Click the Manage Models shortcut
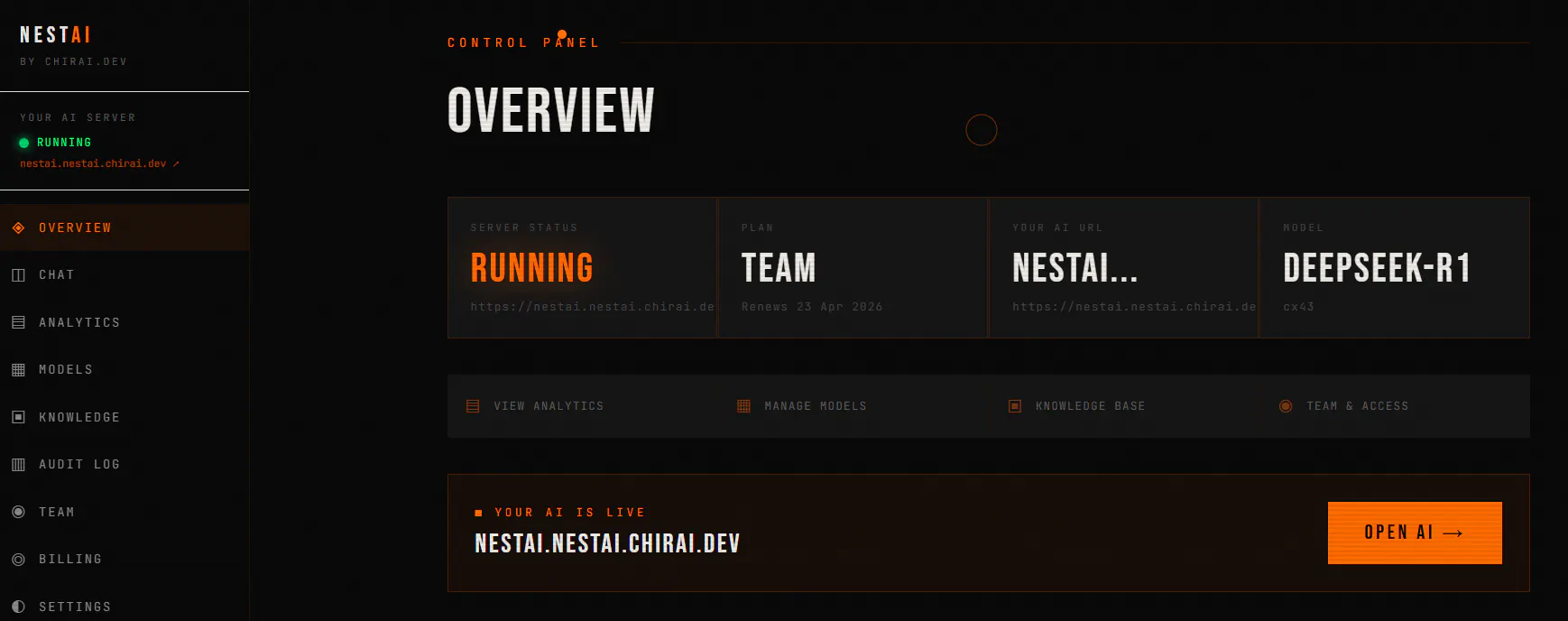The height and width of the screenshot is (621, 1568). pos(853,406)
